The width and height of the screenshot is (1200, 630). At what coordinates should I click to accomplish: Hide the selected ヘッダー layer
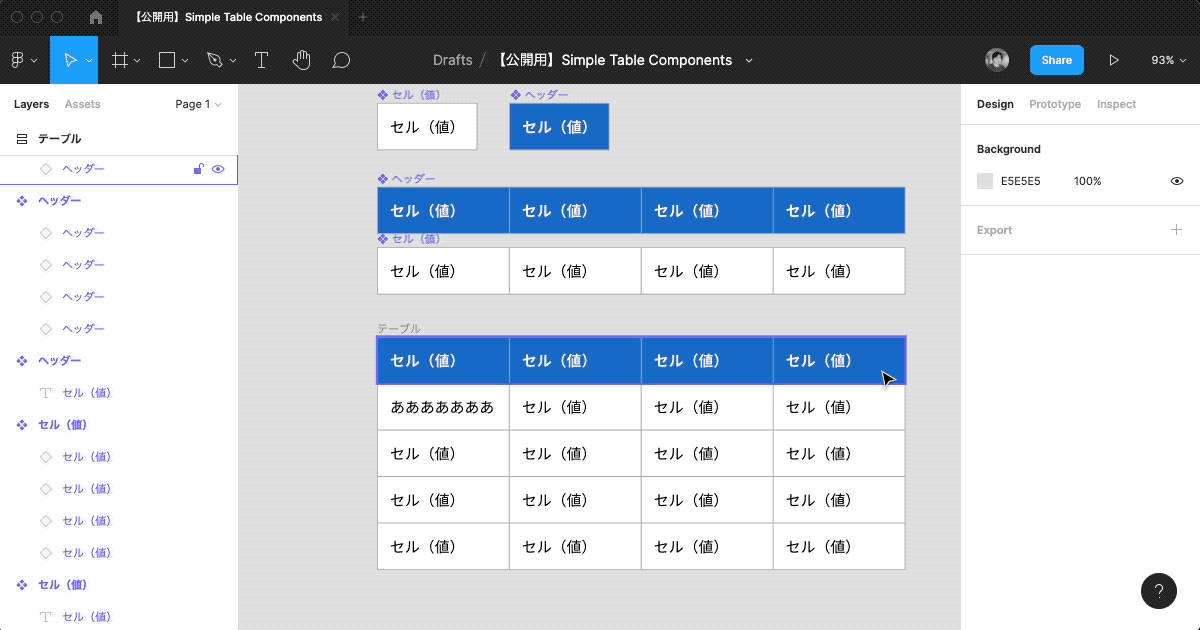point(218,169)
